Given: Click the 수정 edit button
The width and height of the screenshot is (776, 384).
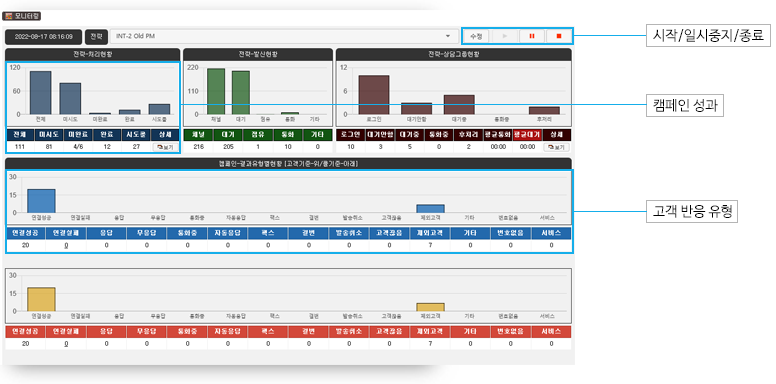Looking at the screenshot, I should [x=476, y=36].
